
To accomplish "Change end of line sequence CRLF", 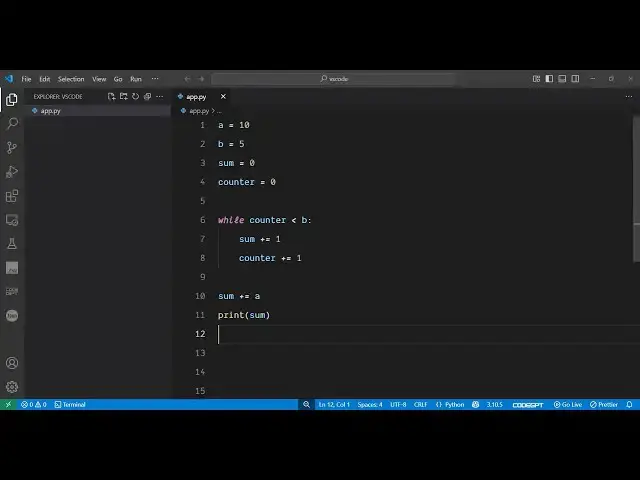I will (420, 404).
